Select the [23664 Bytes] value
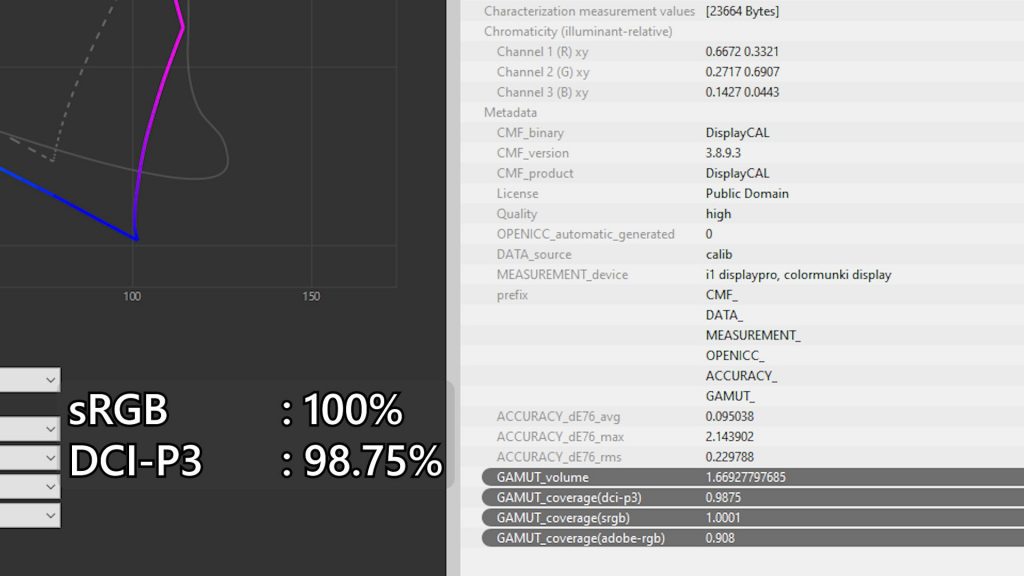Screen dimensions: 1024x576 point(742,11)
